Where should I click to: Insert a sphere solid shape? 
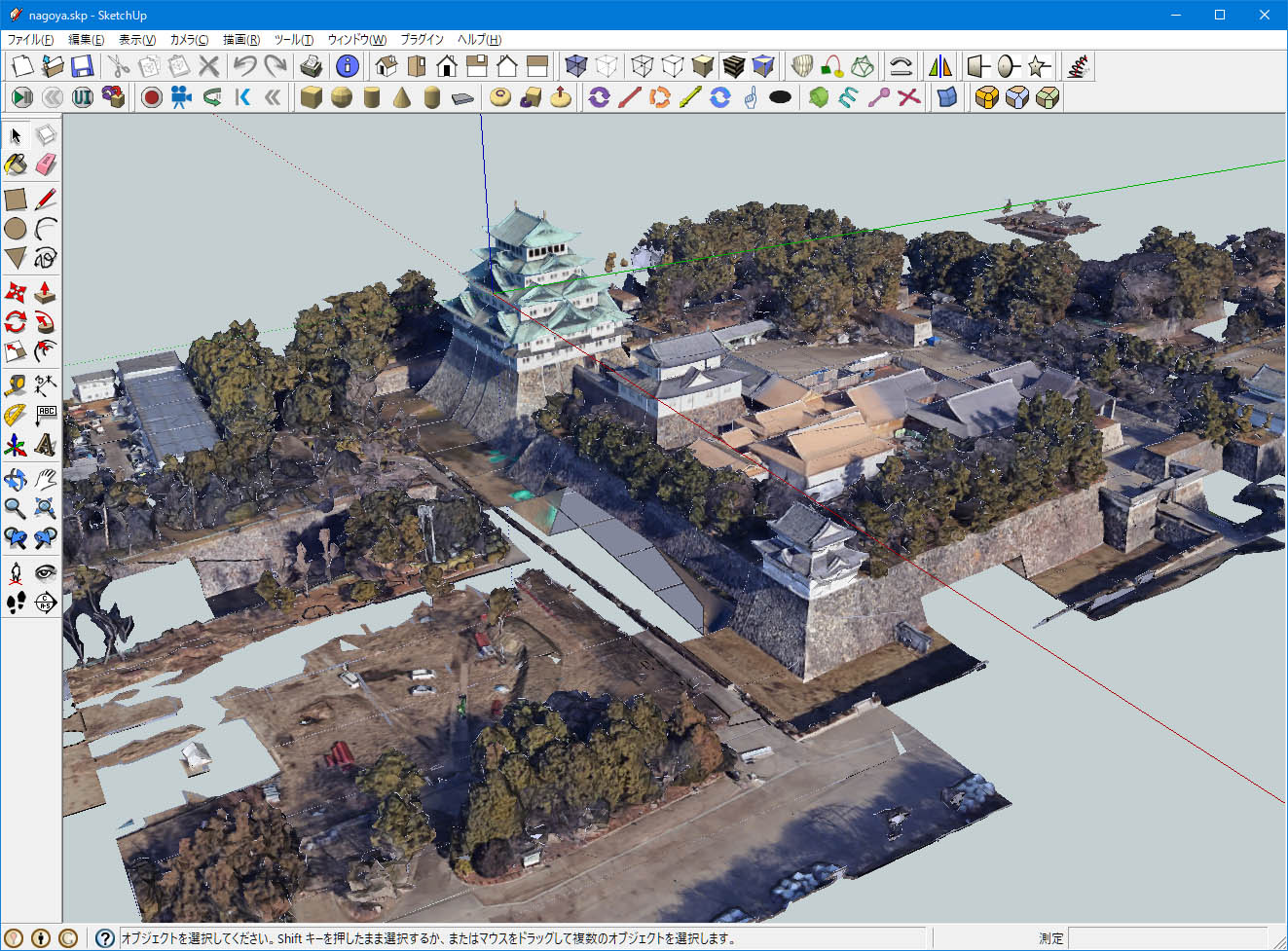click(341, 97)
